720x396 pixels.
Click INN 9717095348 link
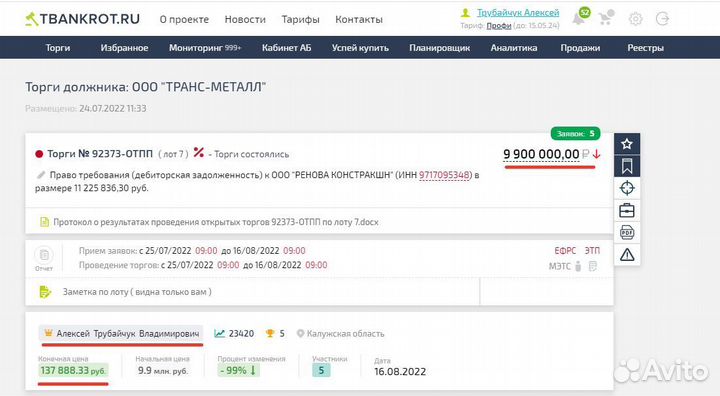444,175
